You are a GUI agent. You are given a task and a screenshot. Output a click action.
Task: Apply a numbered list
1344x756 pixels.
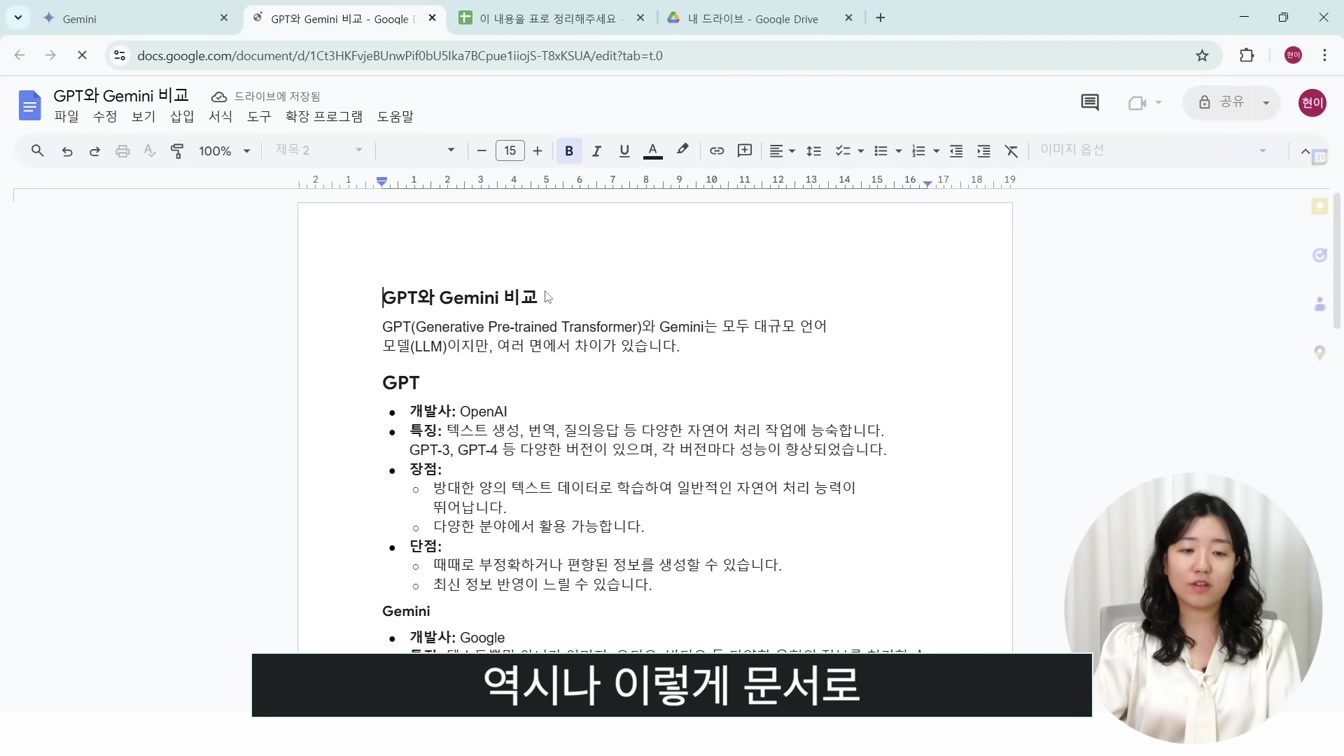click(x=918, y=151)
